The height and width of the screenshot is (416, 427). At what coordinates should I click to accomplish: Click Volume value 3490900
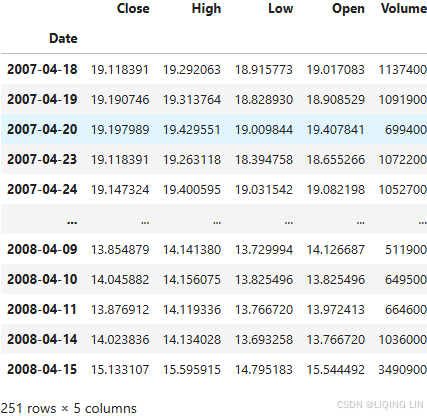tap(403, 370)
